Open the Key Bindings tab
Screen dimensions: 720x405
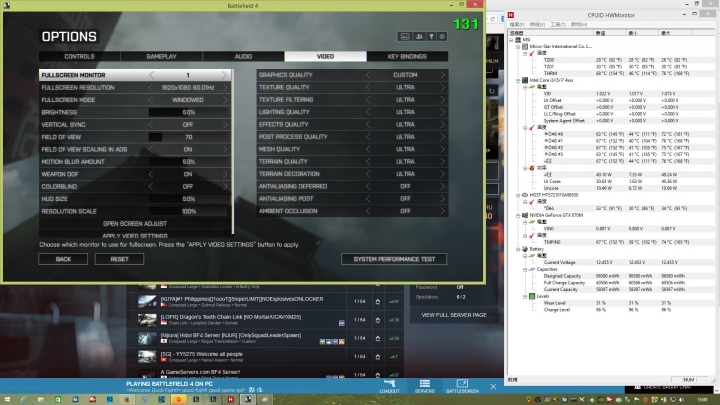point(407,56)
